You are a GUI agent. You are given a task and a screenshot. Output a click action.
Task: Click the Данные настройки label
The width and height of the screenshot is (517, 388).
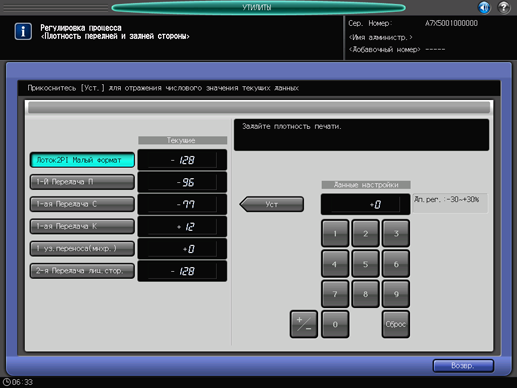366,185
